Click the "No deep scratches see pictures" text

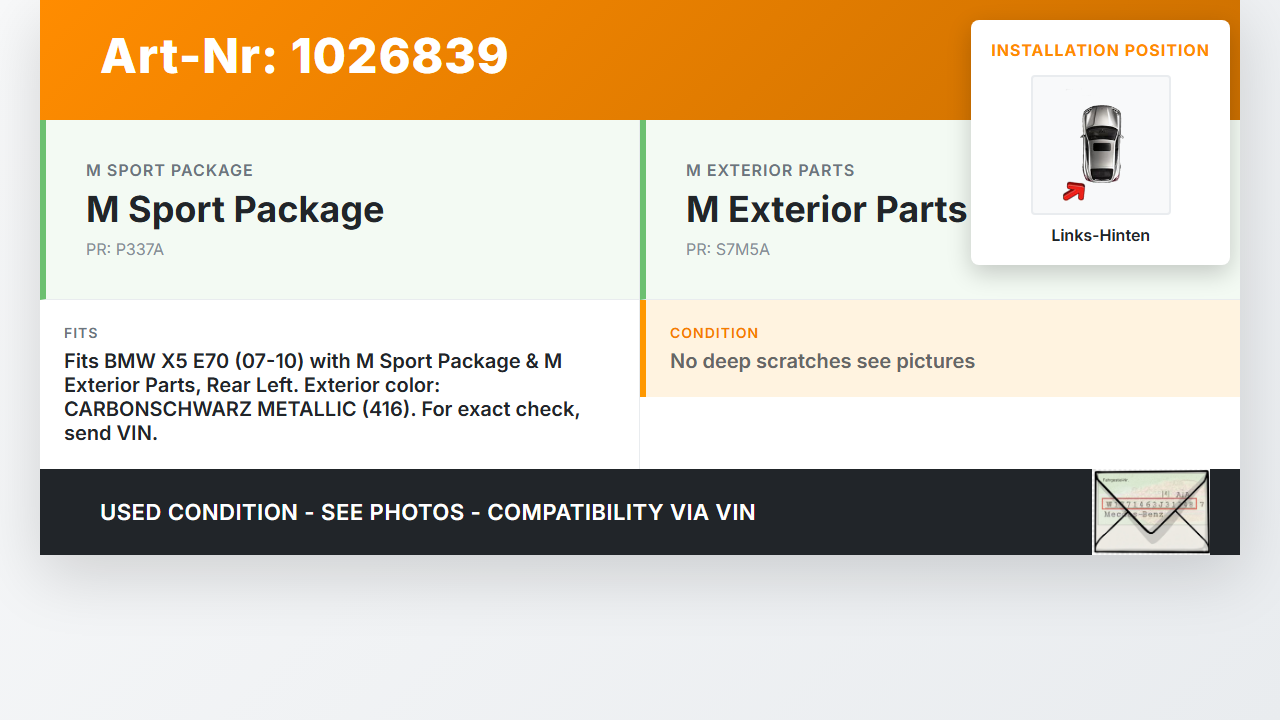click(x=822, y=361)
